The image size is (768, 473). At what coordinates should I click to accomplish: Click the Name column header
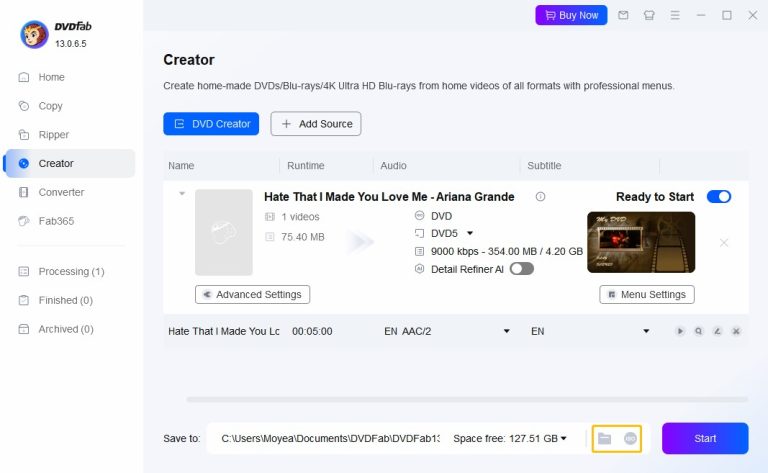(181, 166)
